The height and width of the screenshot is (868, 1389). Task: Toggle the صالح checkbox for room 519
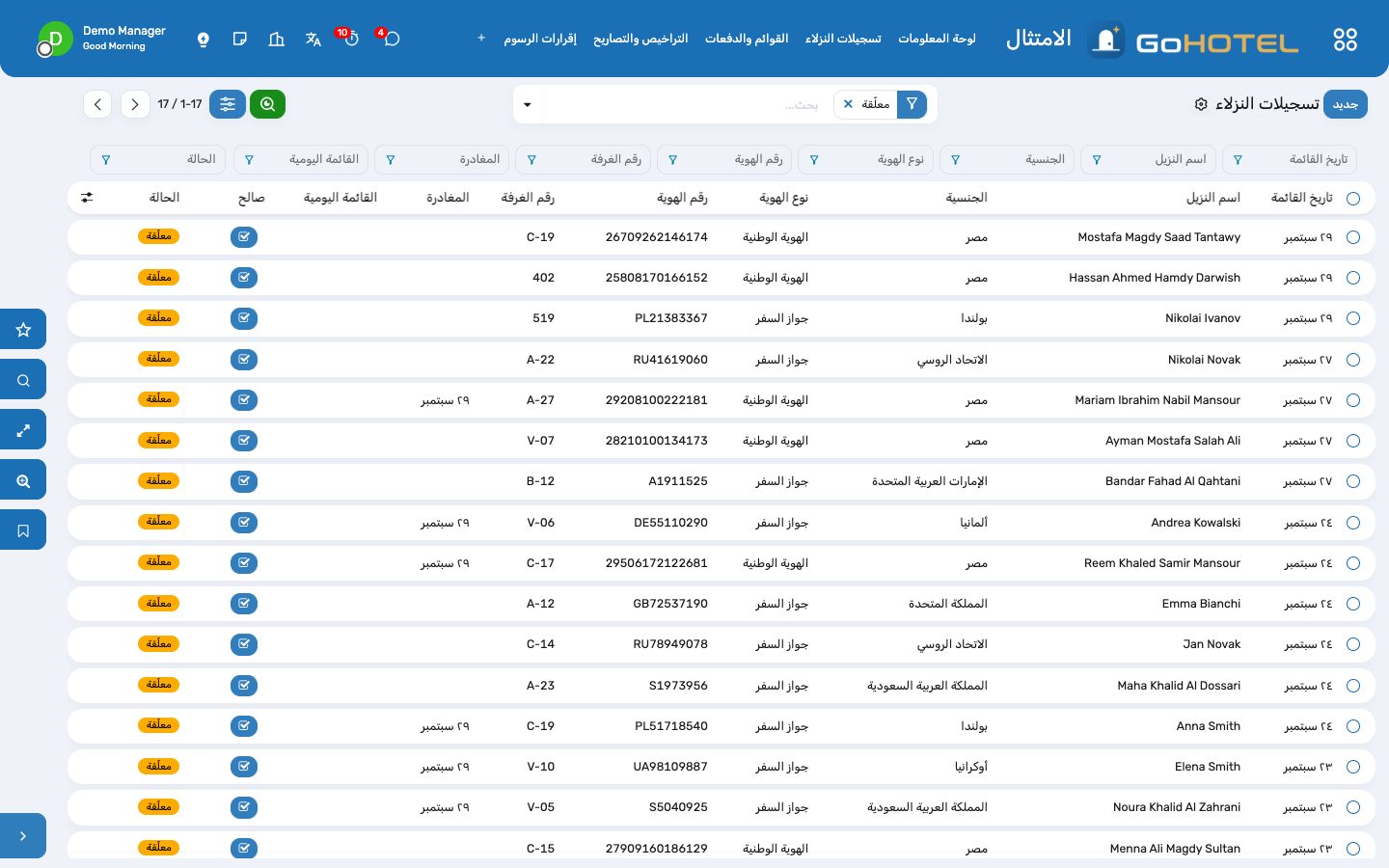coord(244,318)
